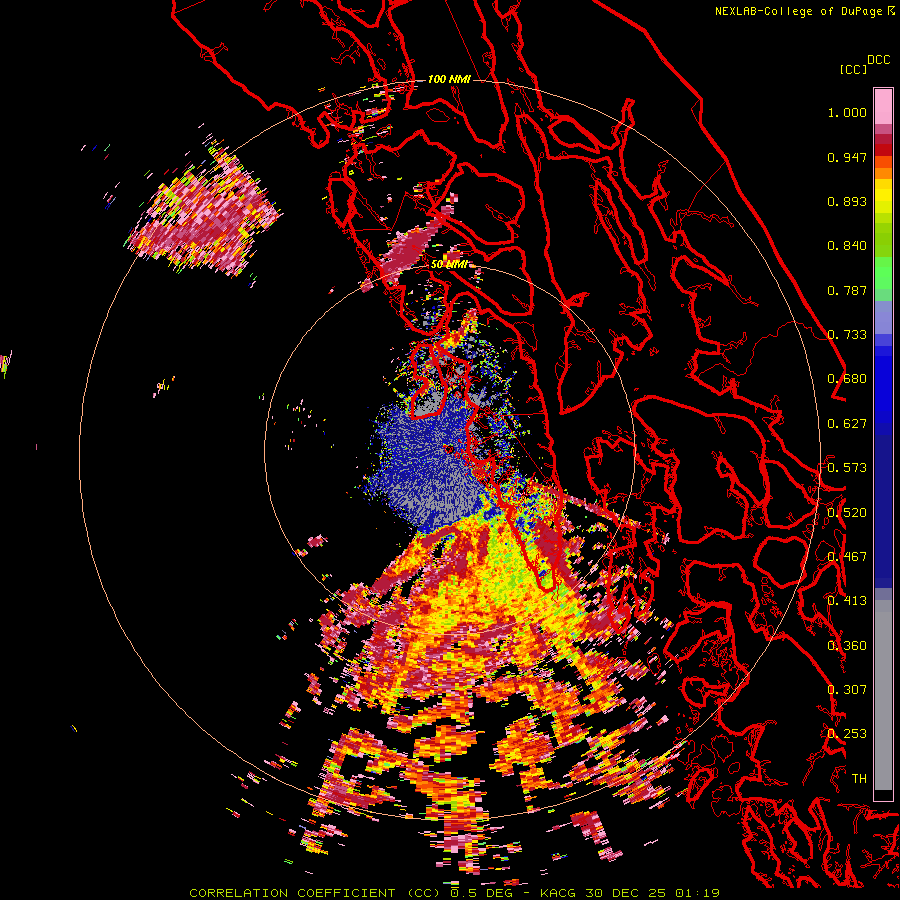Screen dimensions: 900x900
Task: Select the 0.360 legend value
Action: coord(847,646)
